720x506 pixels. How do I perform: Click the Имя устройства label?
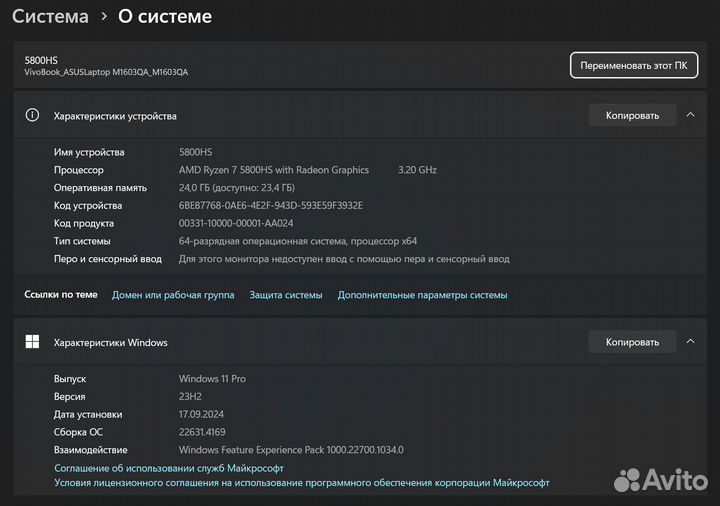89,152
